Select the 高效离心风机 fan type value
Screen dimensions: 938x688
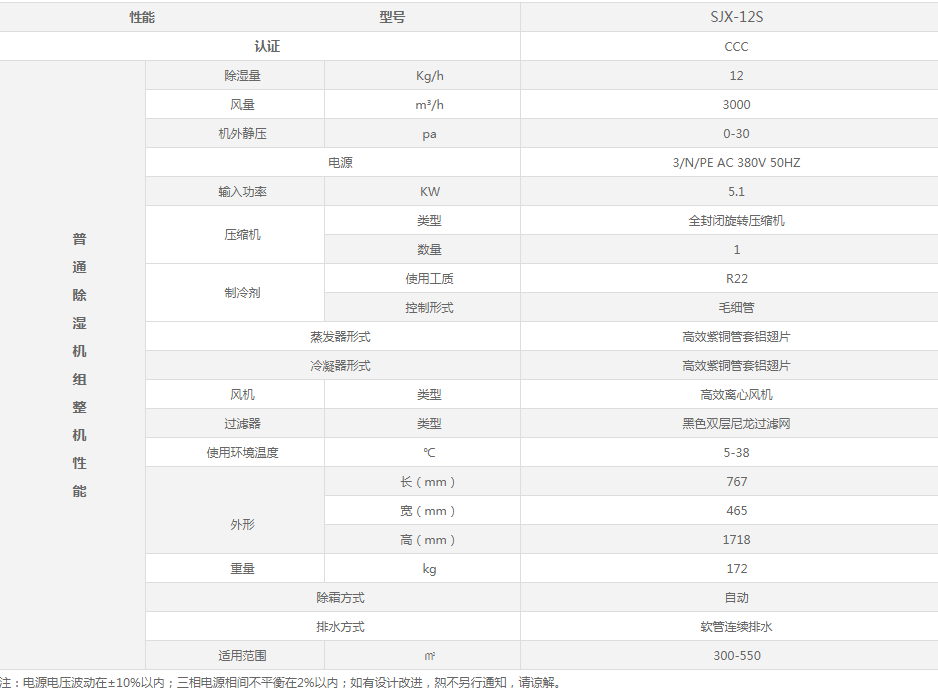[x=736, y=395]
